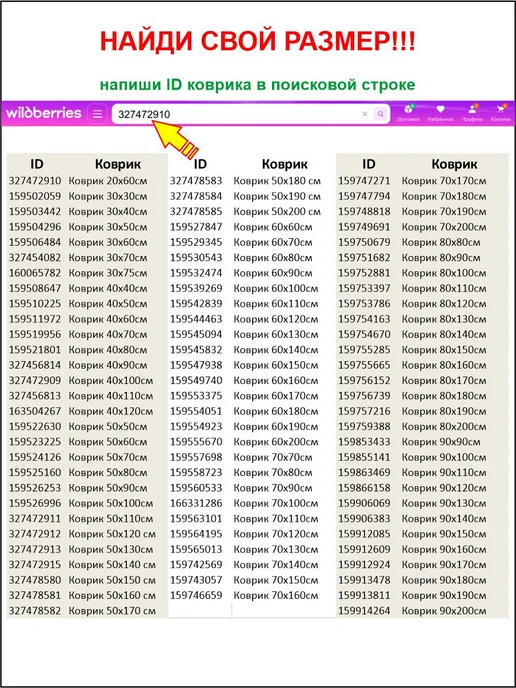Screen dimensions: 516x688
Task: Open the Профиль user icon
Action: pos(472,113)
